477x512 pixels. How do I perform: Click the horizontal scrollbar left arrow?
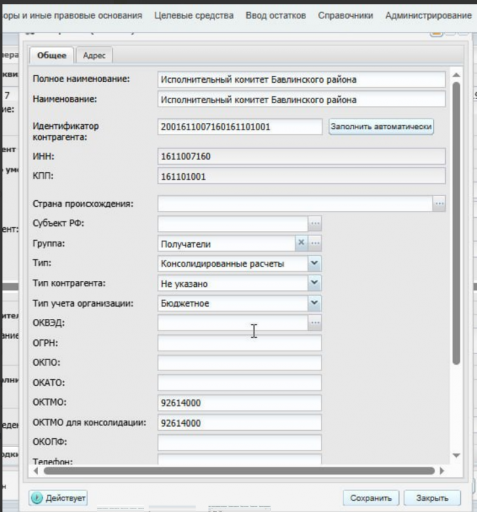(36, 471)
